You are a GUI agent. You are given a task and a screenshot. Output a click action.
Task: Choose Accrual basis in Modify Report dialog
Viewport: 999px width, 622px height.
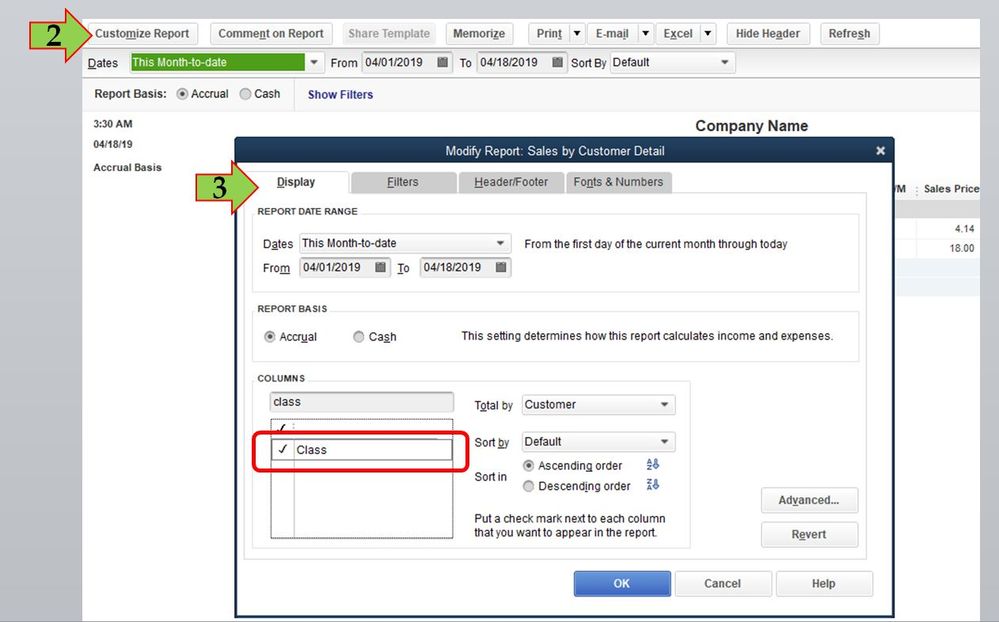(x=270, y=336)
